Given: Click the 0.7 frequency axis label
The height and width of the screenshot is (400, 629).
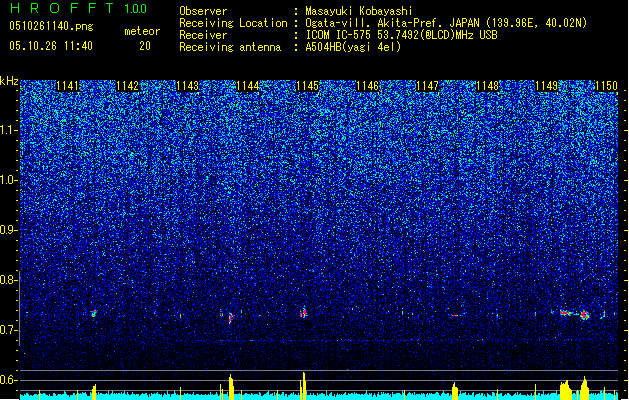Looking at the screenshot, I should click(x=9, y=330).
